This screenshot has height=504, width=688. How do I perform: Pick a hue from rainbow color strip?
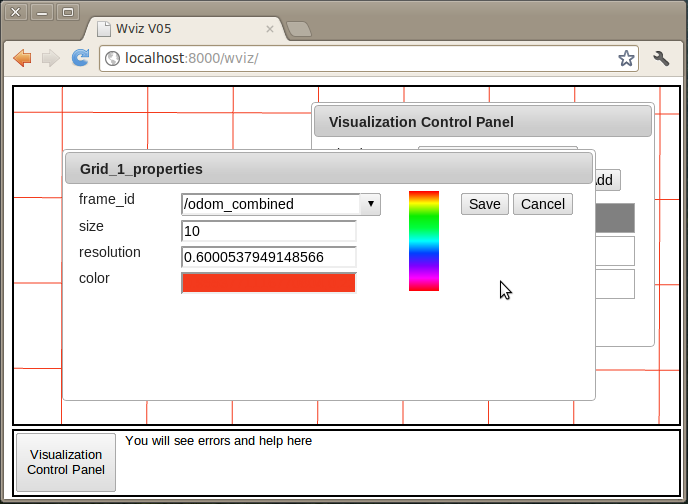424,240
